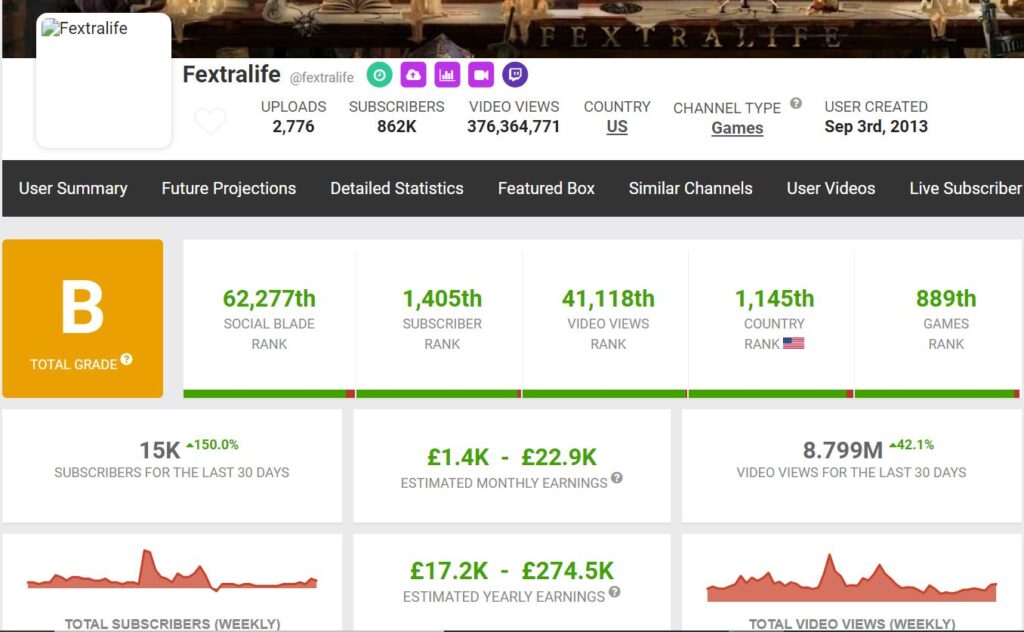Click the Subscriber Rank progress bar

click(439, 394)
